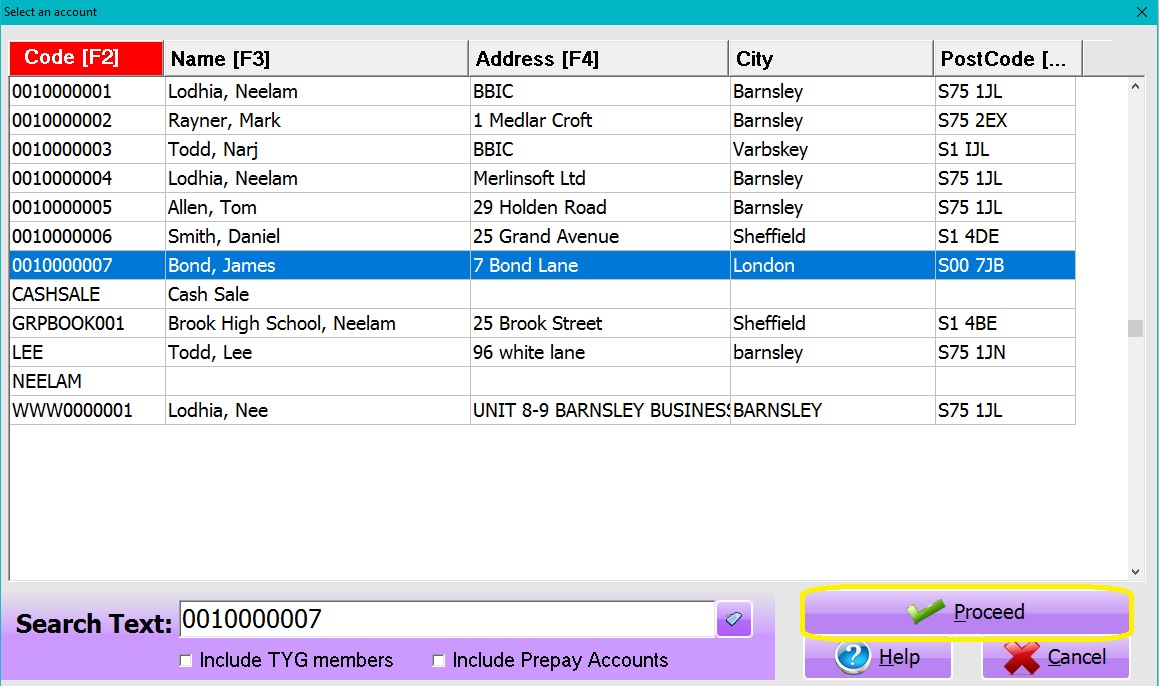Select account code 0010000005
The width and height of the screenshot is (1159, 686).
click(x=62, y=207)
